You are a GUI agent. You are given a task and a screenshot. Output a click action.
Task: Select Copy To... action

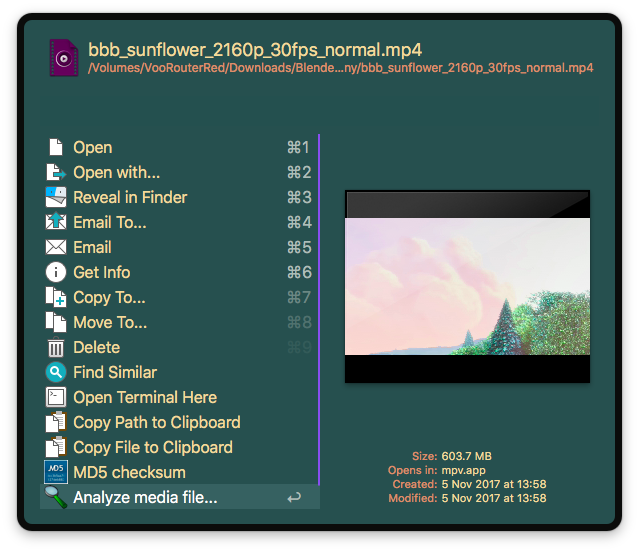click(109, 297)
